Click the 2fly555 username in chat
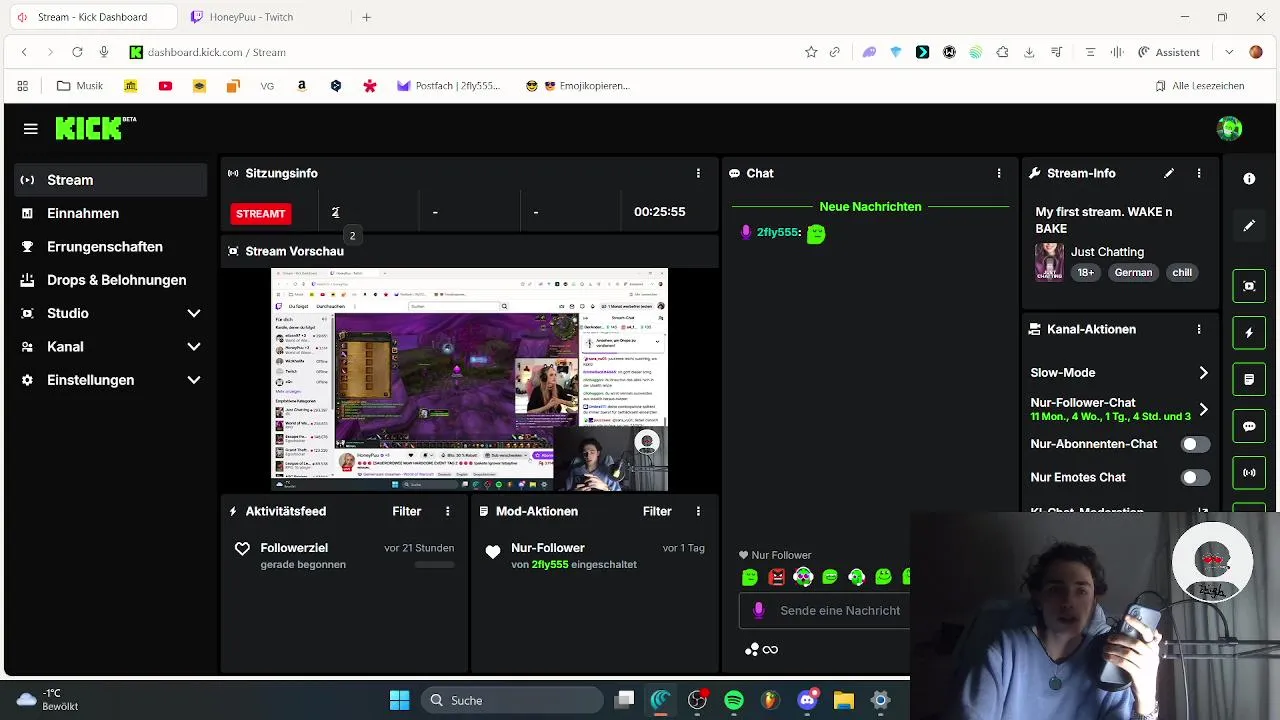Viewport: 1280px width, 720px height. pos(778,232)
